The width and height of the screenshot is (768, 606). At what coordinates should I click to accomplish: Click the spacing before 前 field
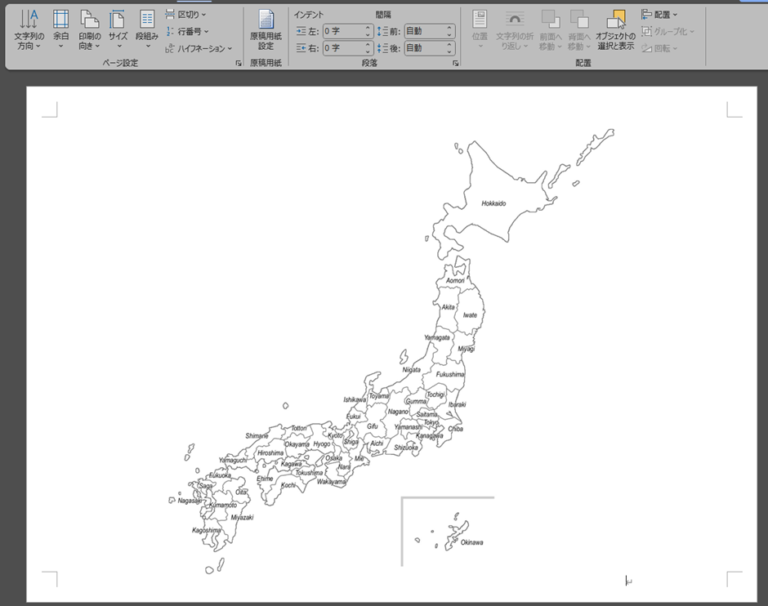pos(424,31)
